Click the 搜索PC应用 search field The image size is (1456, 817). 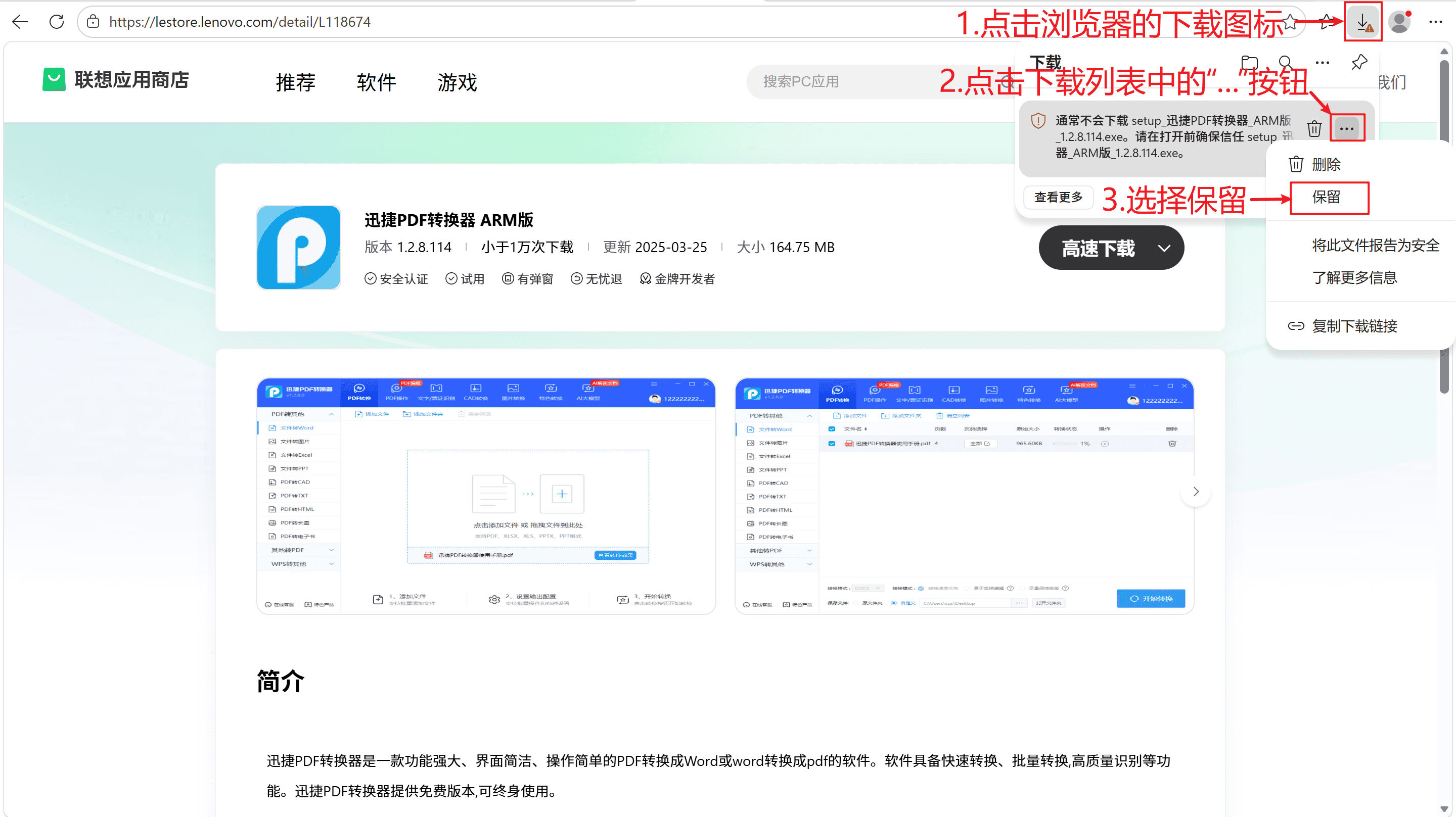(x=882, y=82)
